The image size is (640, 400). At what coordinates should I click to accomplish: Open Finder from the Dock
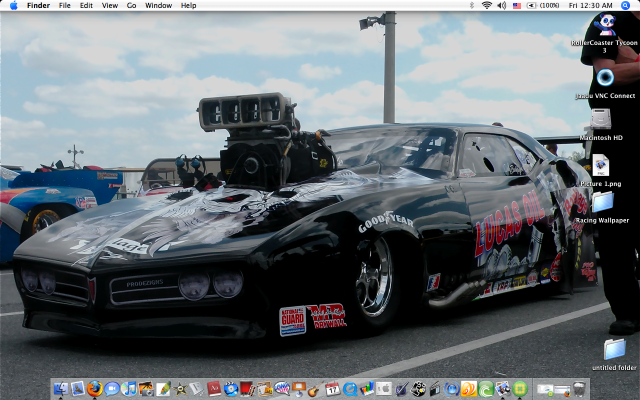click(61, 389)
